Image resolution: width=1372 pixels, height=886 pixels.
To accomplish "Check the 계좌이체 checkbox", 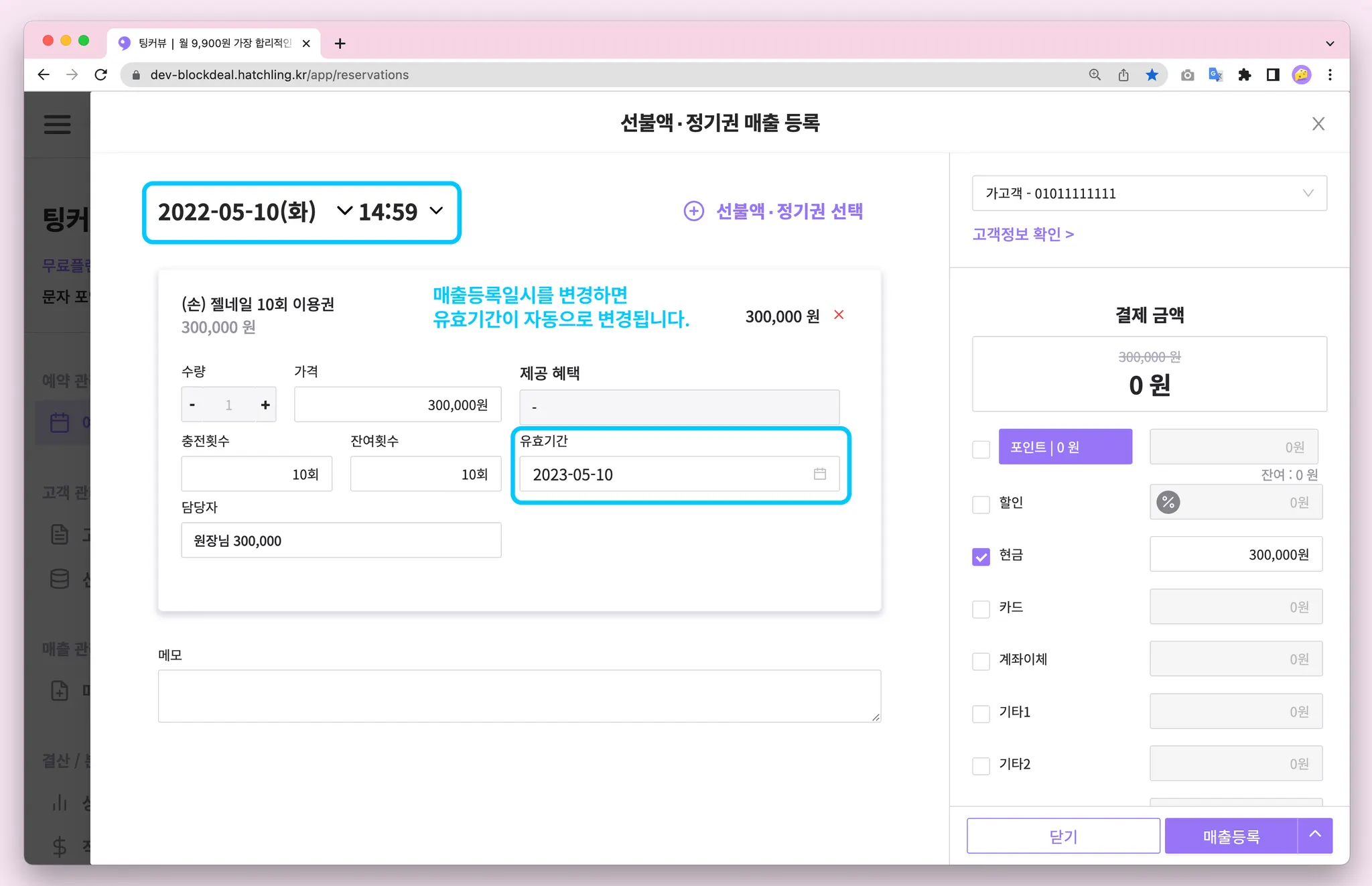I will coord(981,661).
